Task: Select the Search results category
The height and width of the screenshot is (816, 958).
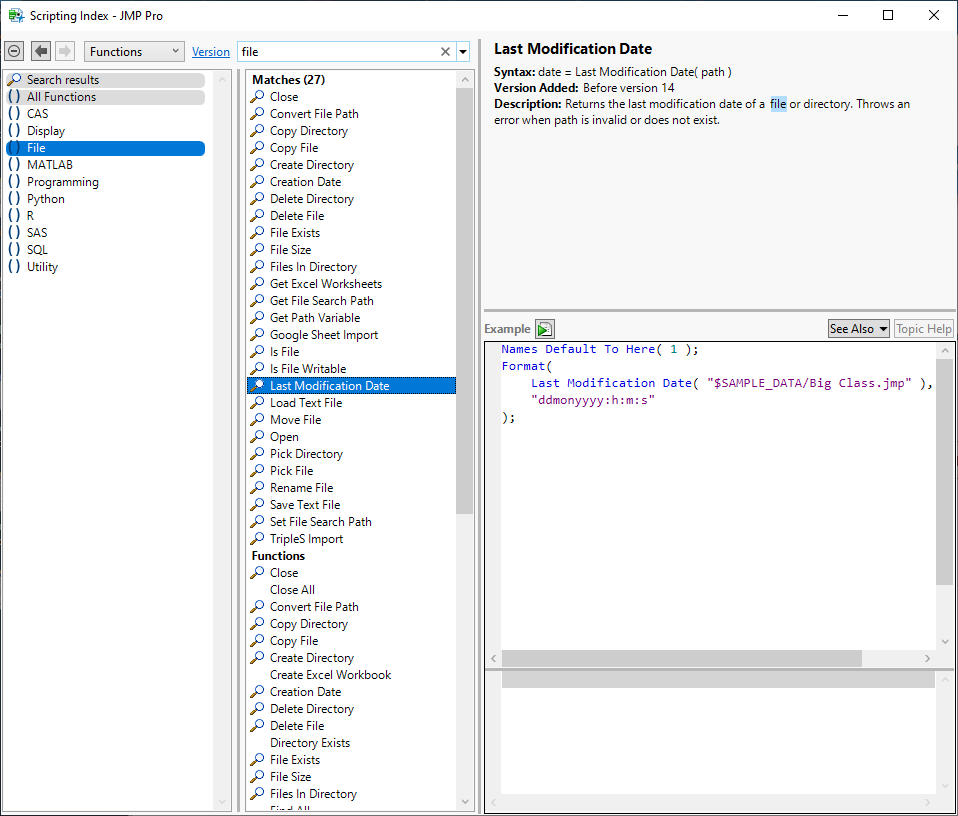Action: click(x=62, y=80)
